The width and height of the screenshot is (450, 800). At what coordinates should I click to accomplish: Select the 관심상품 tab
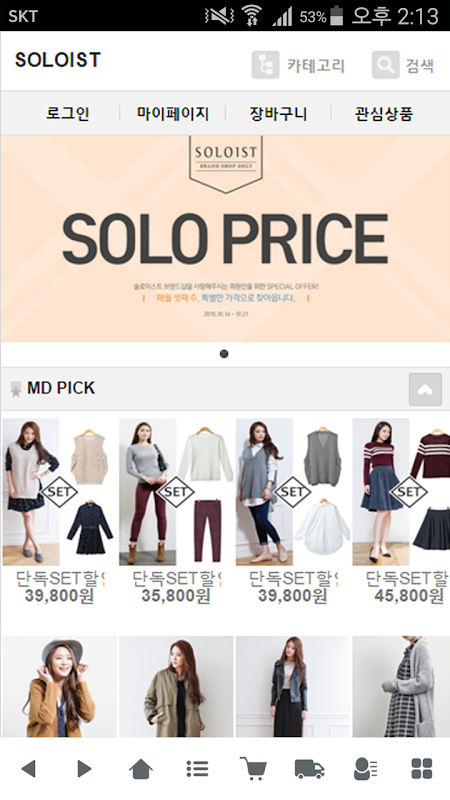coord(384,113)
